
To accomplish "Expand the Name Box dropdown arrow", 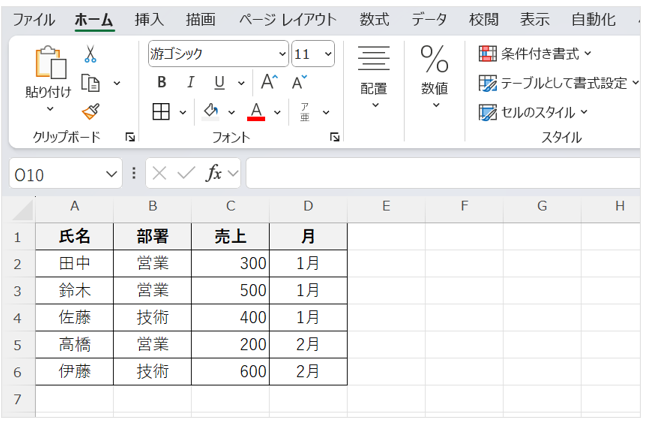I will (112, 174).
